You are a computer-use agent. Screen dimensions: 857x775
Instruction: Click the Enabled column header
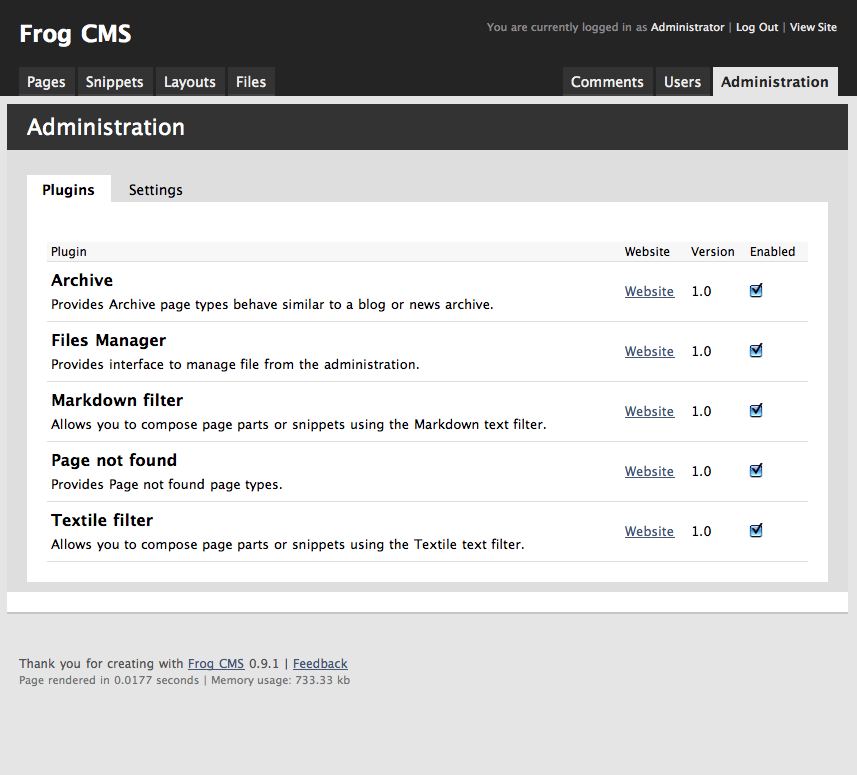(772, 251)
